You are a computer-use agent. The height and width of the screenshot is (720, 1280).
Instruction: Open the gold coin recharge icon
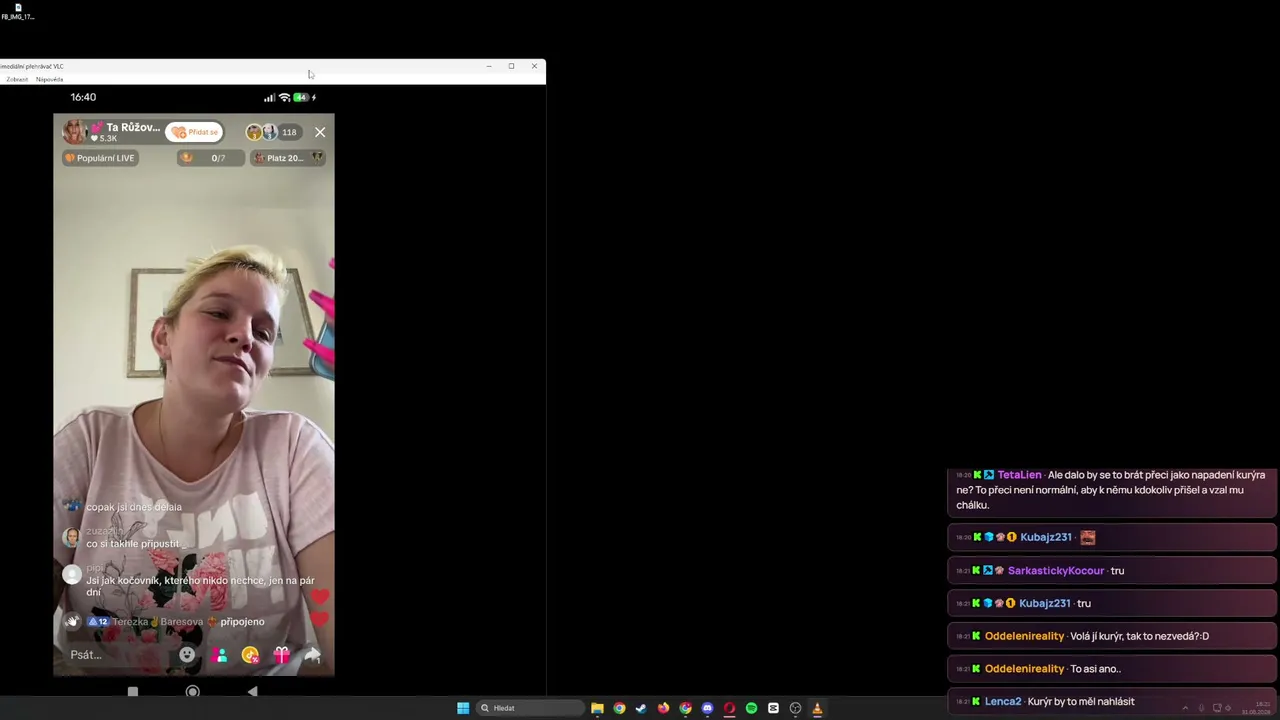pos(250,655)
